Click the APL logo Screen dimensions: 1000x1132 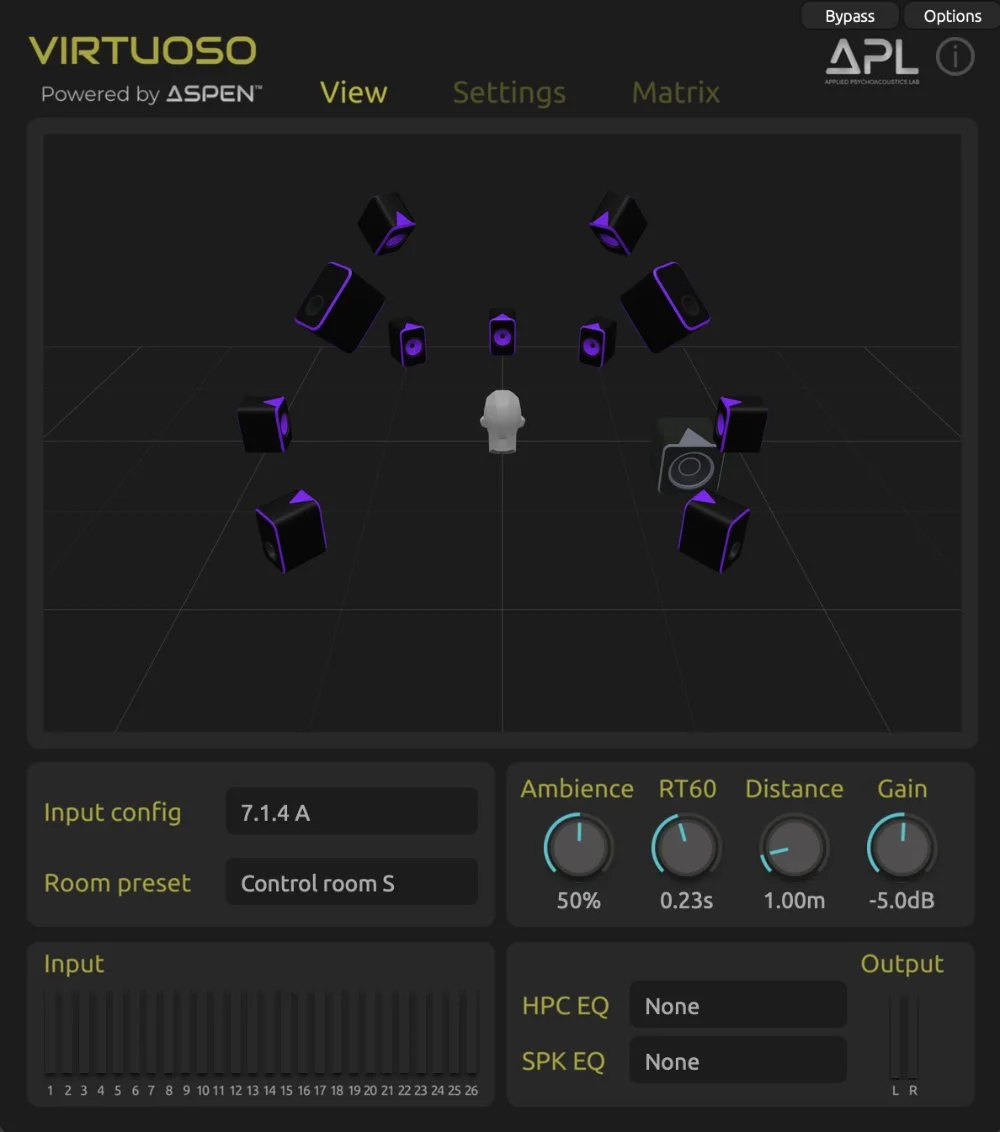pyautogui.click(x=872, y=61)
